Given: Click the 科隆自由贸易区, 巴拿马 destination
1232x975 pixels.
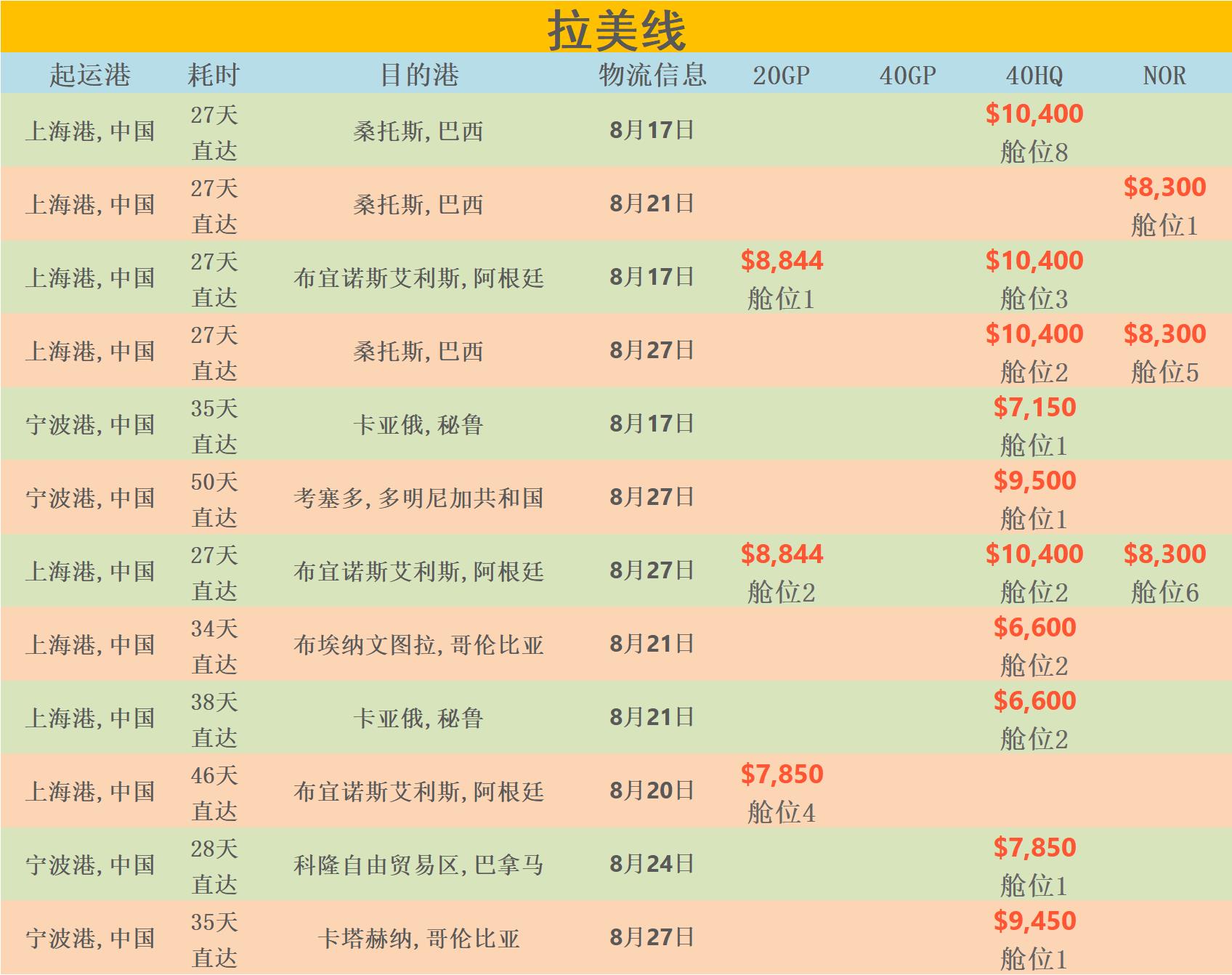Looking at the screenshot, I should click(419, 865).
